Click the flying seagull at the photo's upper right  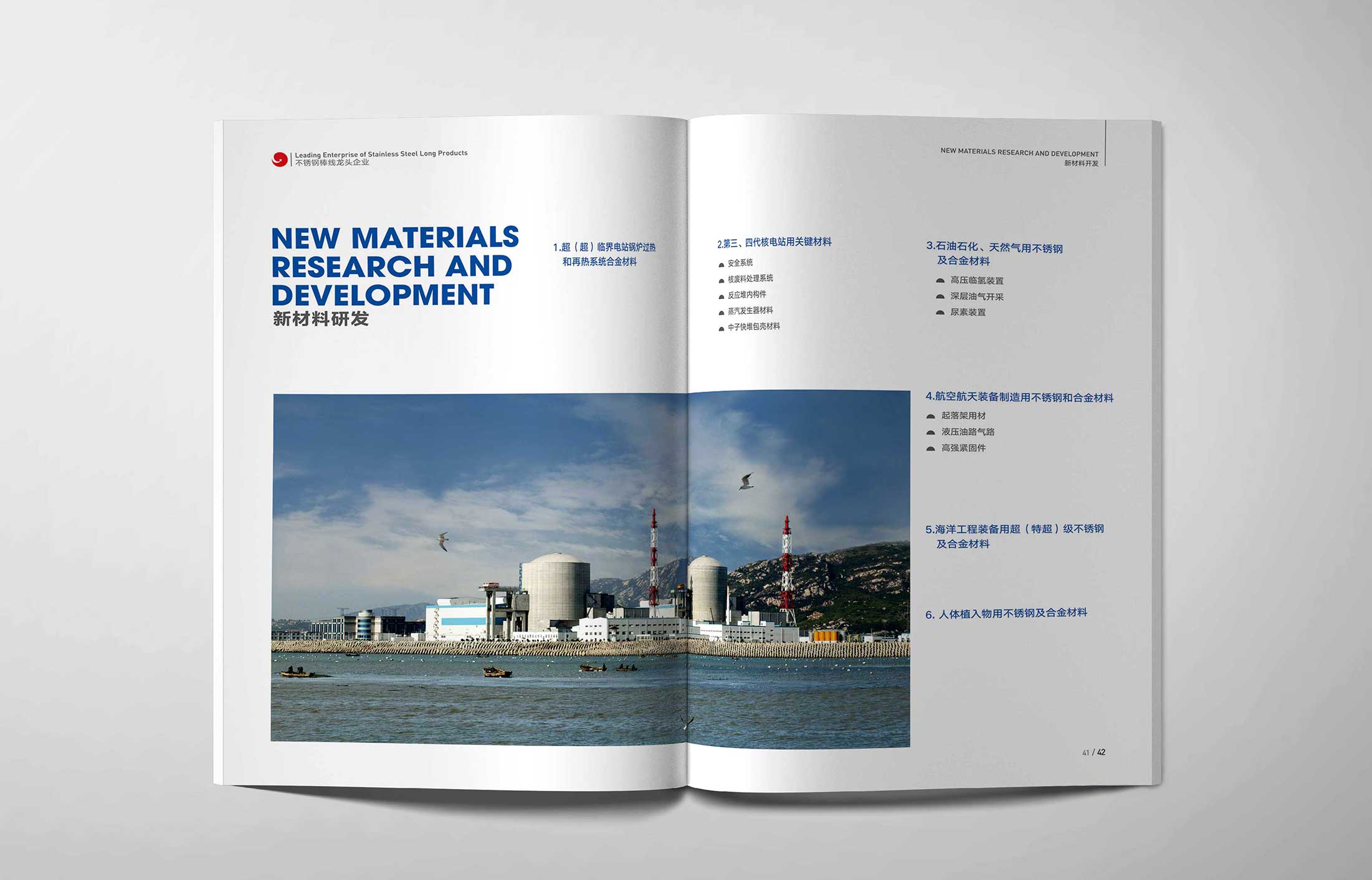(746, 481)
